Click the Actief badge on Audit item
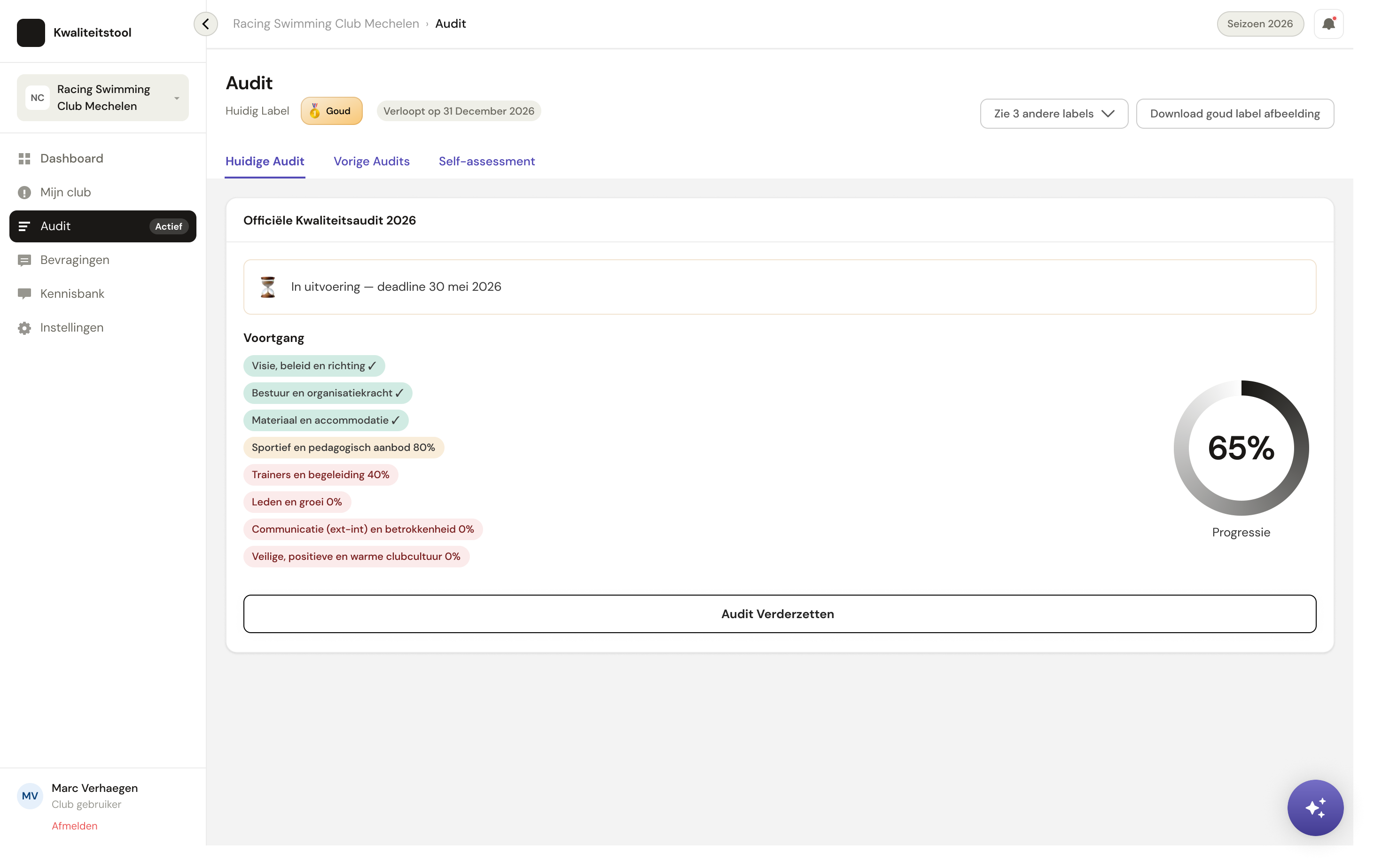Screen dimensions: 1374x868 point(168,226)
